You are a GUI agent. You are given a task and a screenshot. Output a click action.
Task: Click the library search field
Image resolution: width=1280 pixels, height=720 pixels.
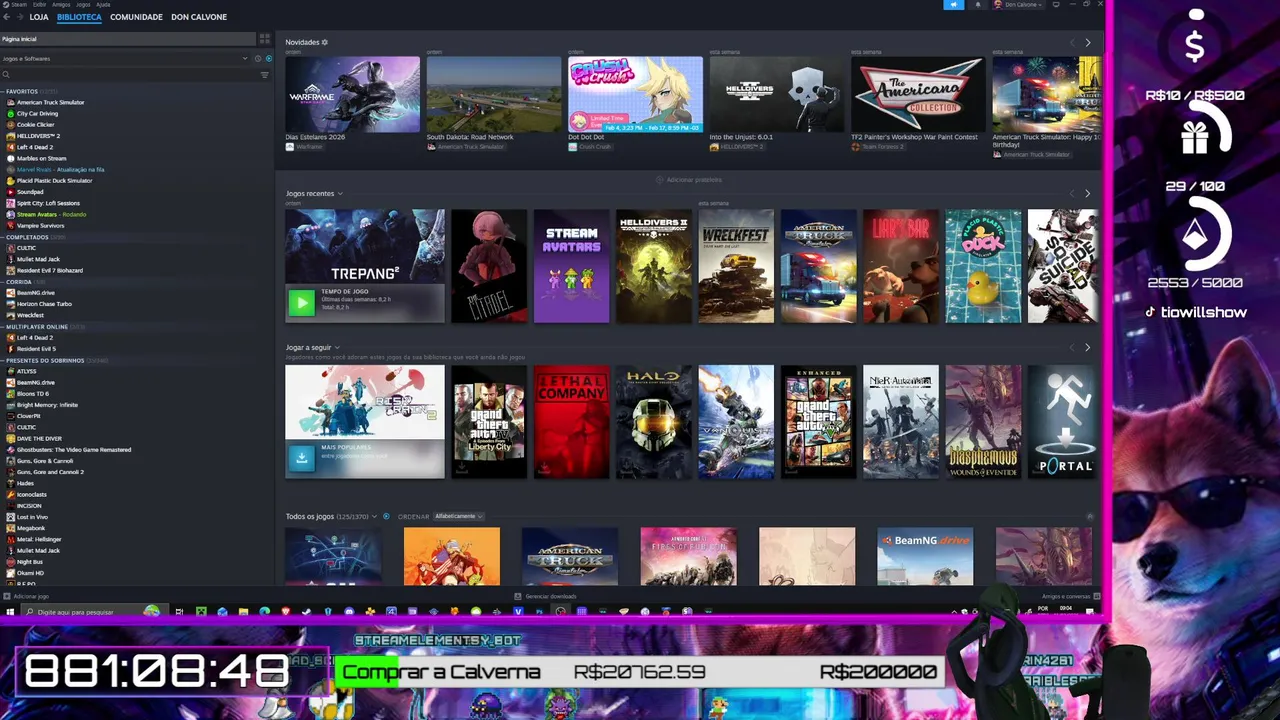(x=130, y=75)
